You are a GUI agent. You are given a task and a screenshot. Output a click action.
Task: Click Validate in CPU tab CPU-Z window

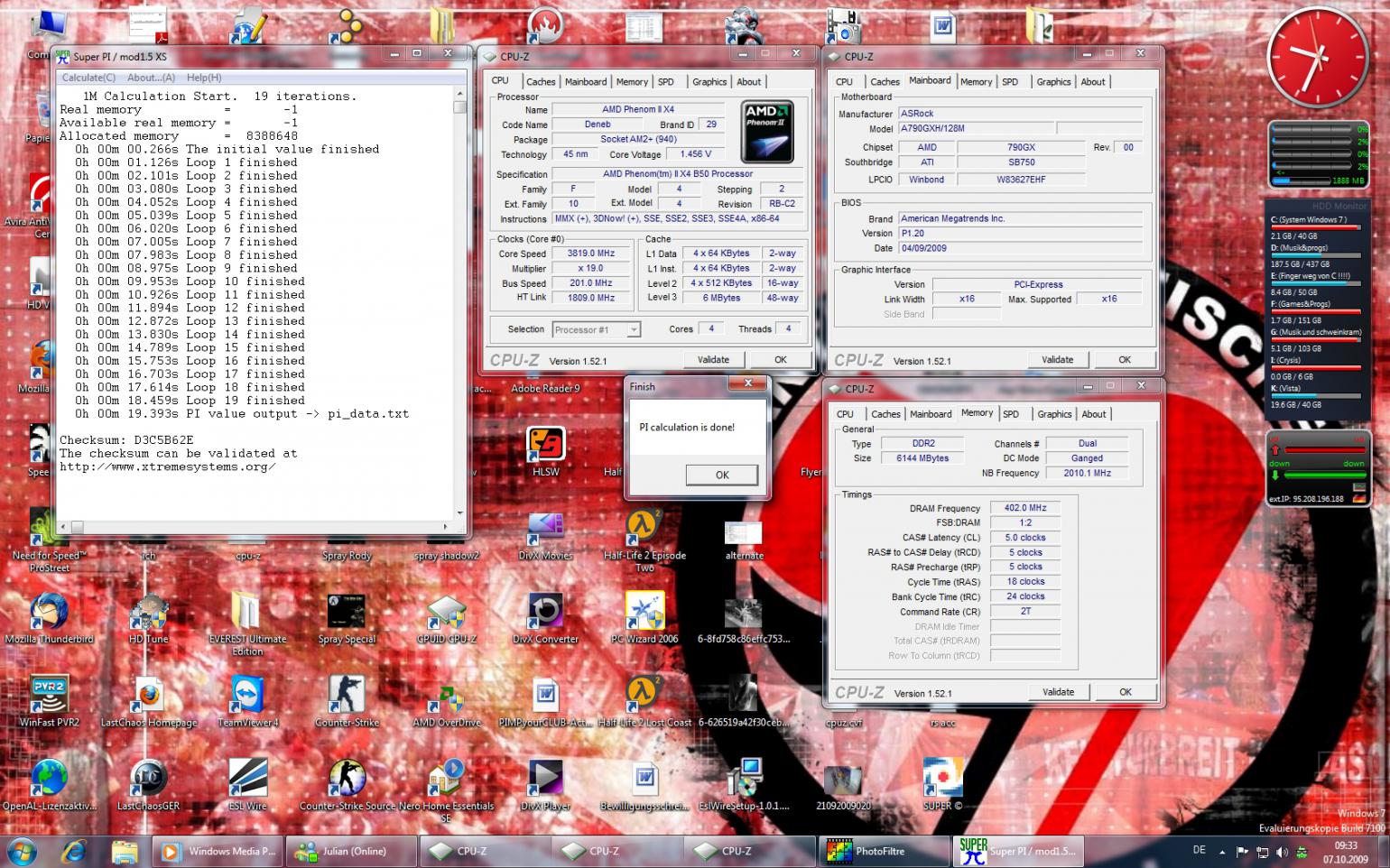tap(713, 359)
